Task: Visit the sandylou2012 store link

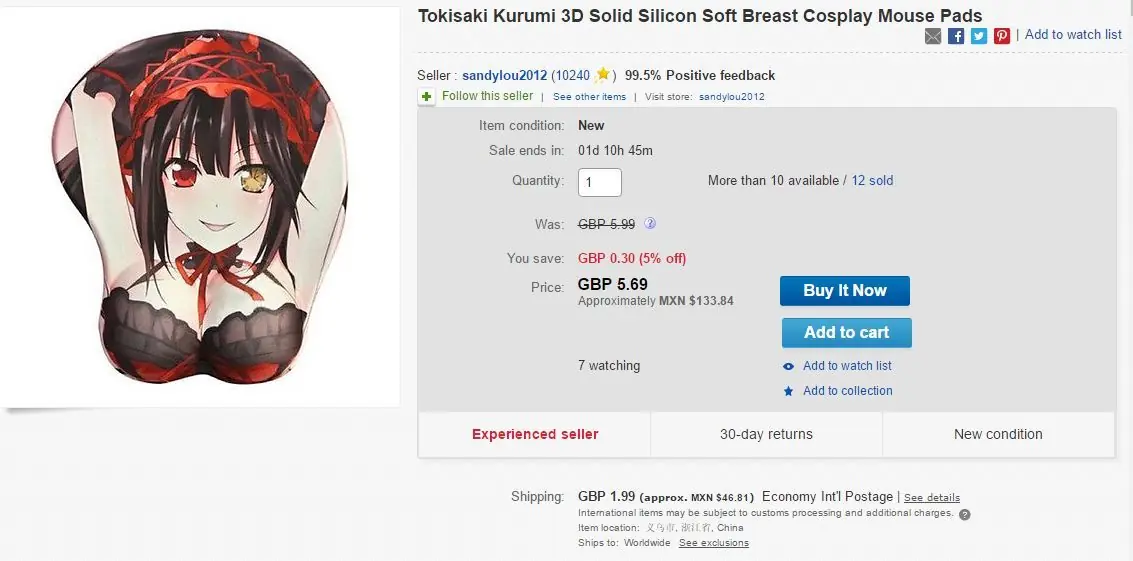Action: tap(731, 97)
